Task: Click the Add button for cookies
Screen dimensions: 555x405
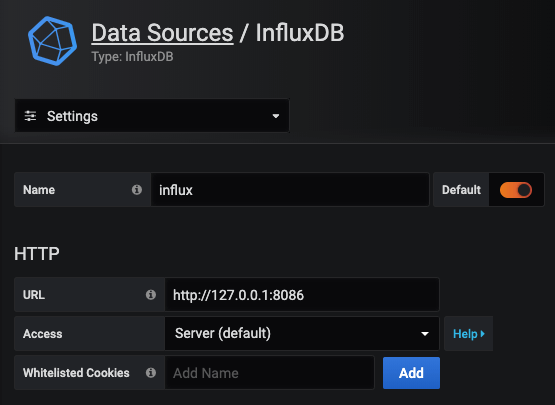Action: click(x=411, y=373)
